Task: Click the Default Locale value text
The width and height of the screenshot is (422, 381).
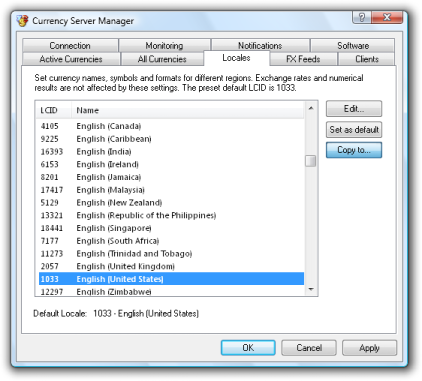Action: 146,313
